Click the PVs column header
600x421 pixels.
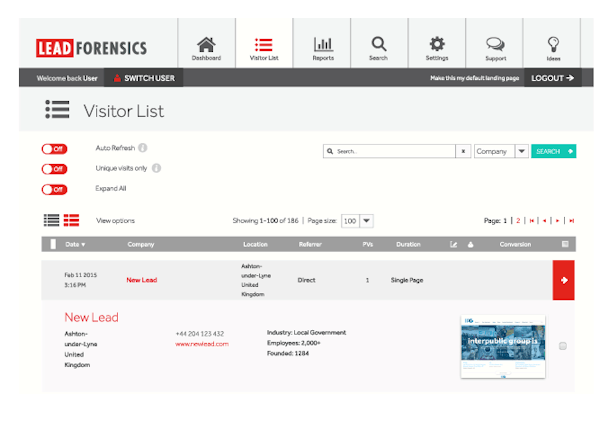coord(367,244)
